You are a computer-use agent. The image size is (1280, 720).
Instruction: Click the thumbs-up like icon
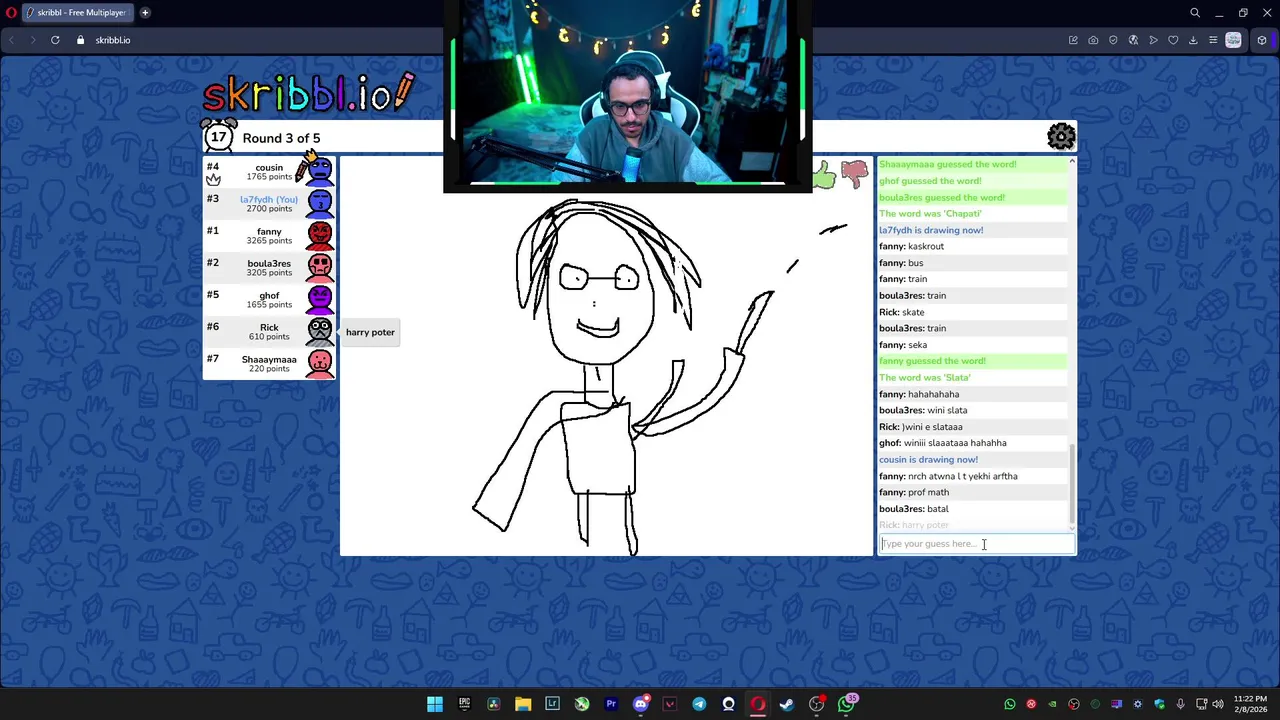[x=824, y=175]
